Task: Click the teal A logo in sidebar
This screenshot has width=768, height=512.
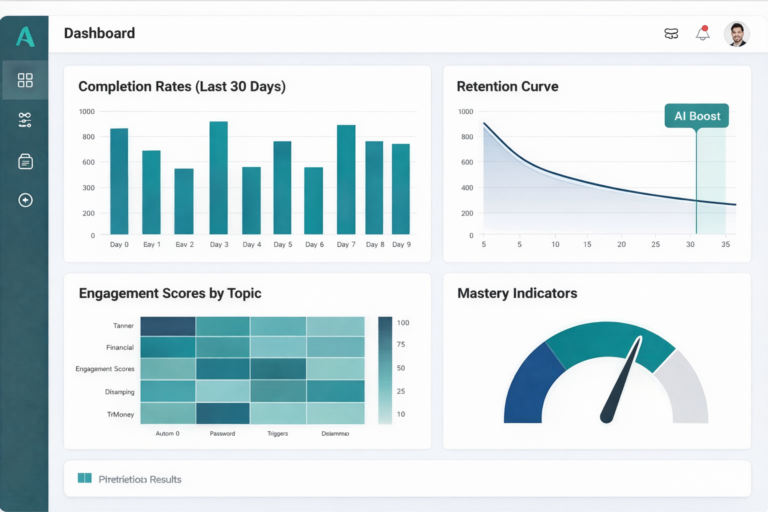Action: 25,37
